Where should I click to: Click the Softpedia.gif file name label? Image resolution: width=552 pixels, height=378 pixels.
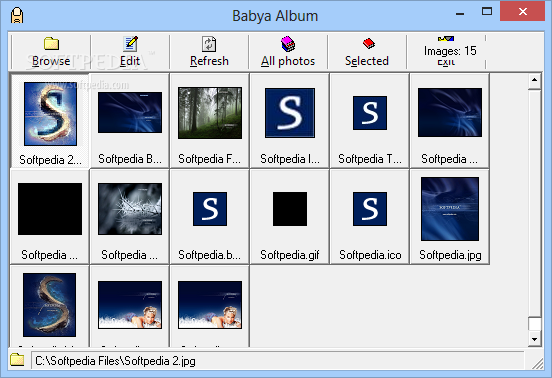[x=290, y=255]
